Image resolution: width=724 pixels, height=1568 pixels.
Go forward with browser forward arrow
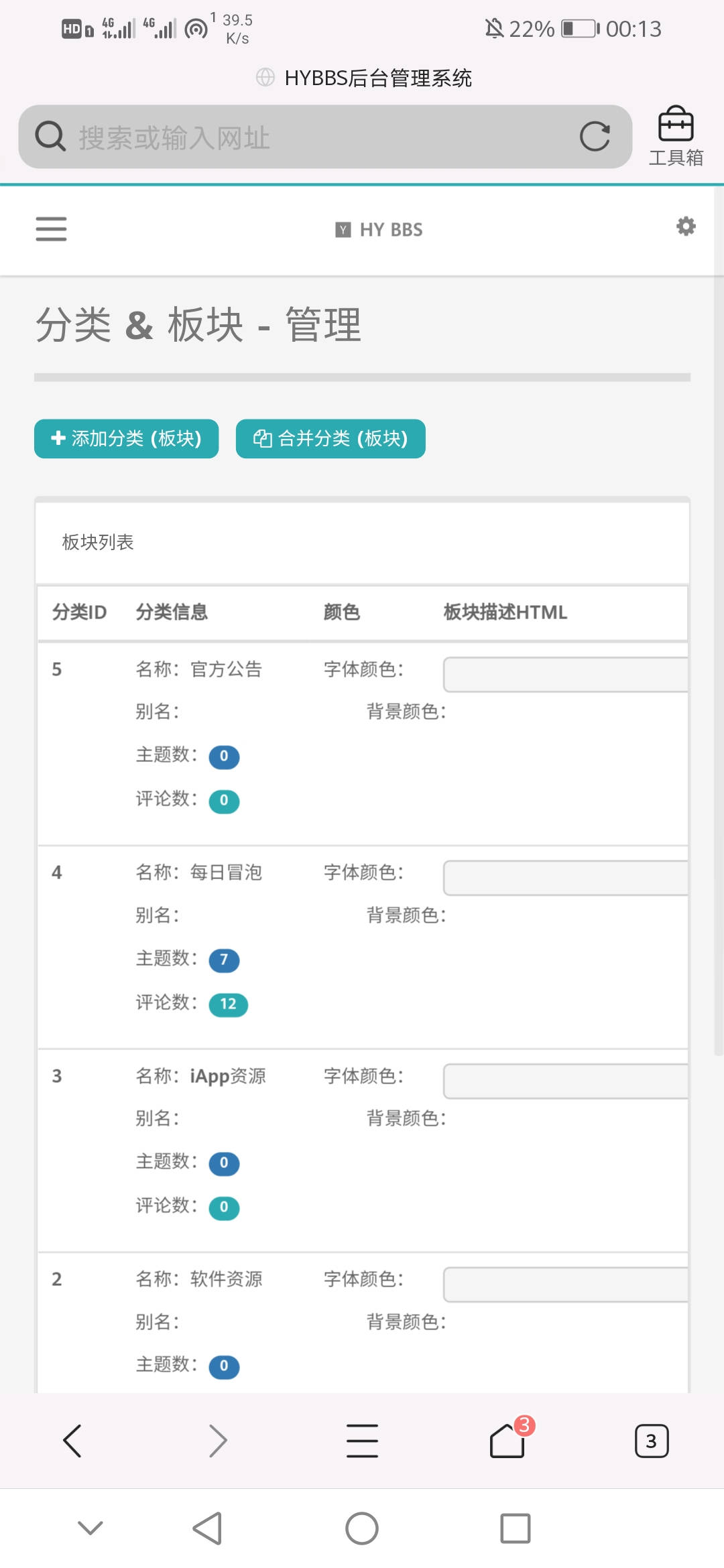pyautogui.click(x=217, y=1441)
